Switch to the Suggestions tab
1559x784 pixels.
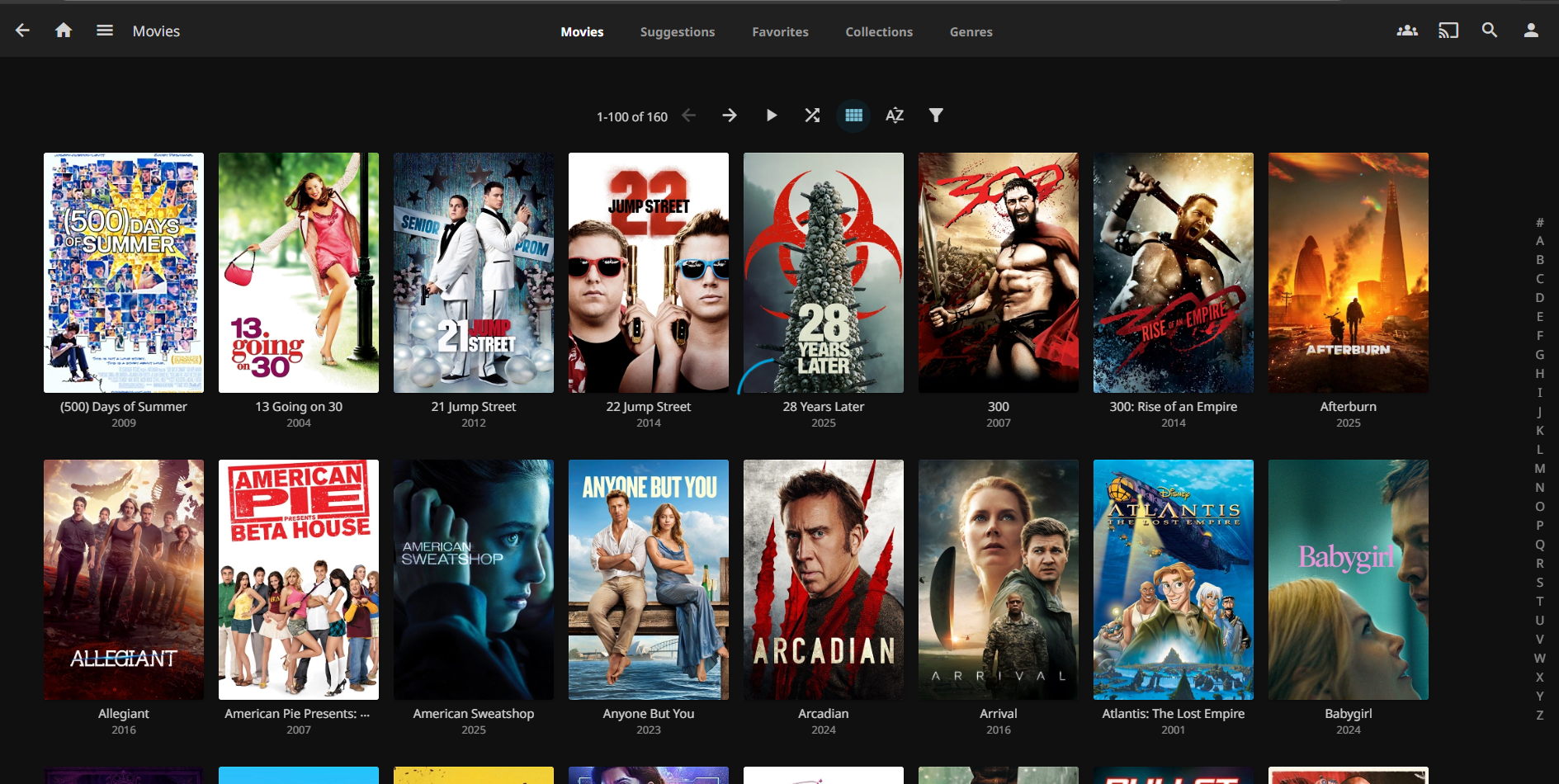coord(677,32)
